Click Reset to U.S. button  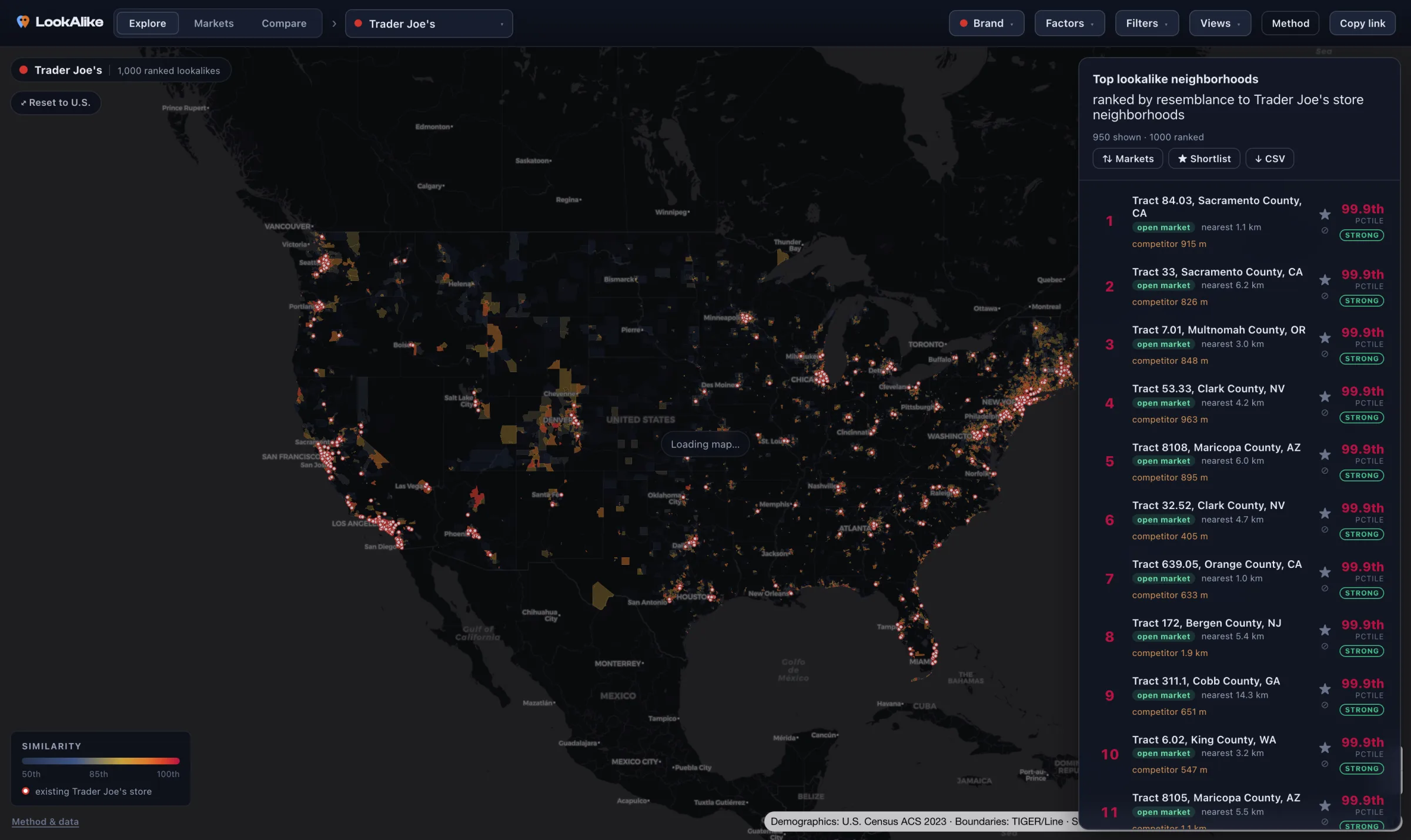pos(56,103)
